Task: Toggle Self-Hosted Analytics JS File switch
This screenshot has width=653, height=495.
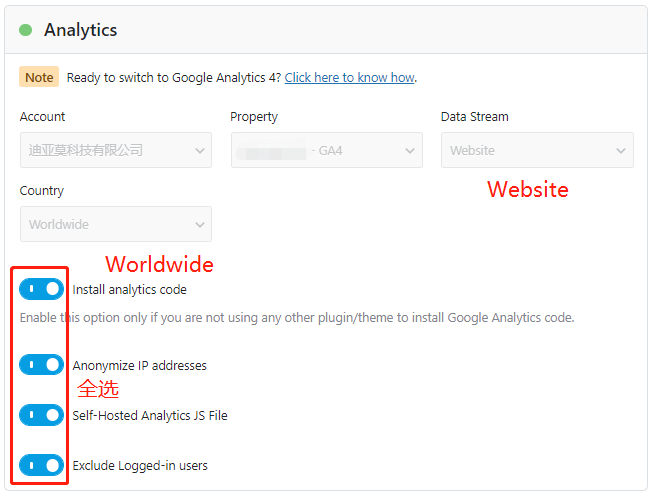Action: (42, 415)
